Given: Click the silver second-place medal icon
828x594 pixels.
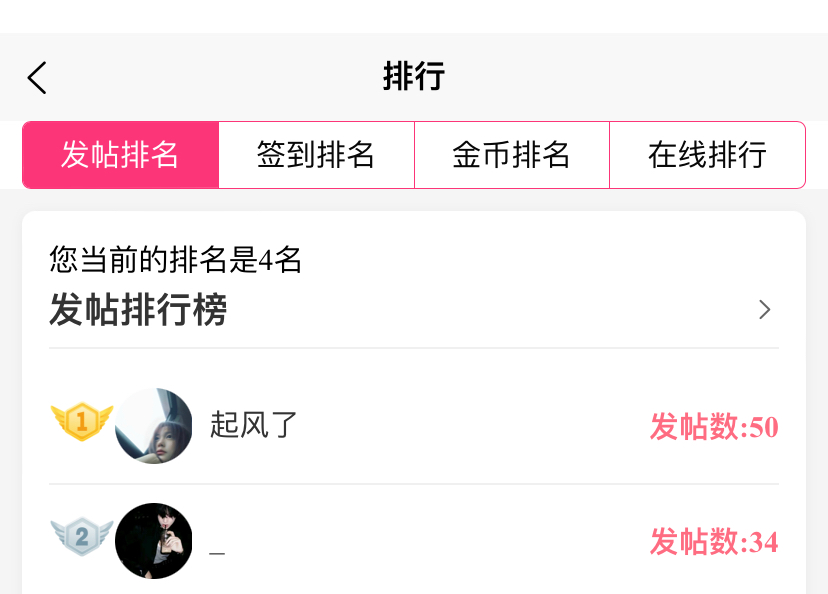Looking at the screenshot, I should coord(81,537).
